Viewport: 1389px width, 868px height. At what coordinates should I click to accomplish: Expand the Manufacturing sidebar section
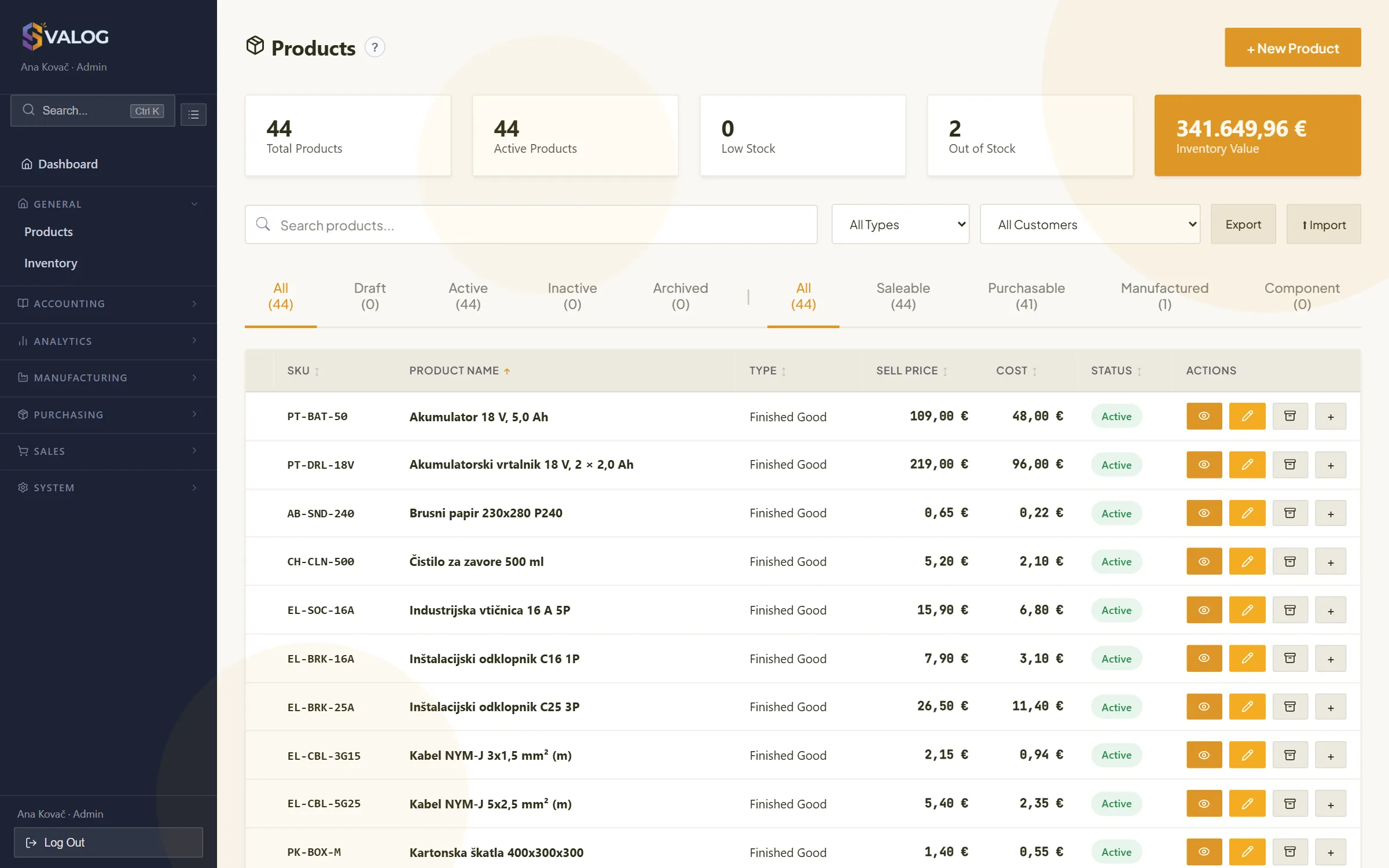(x=108, y=378)
